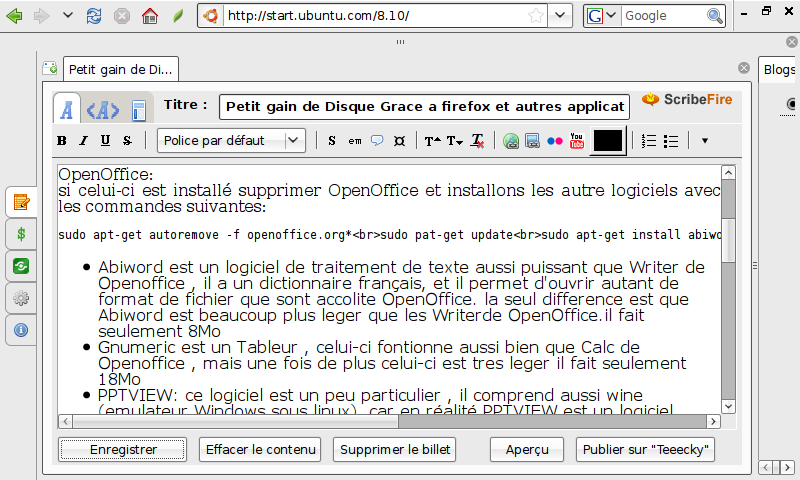This screenshot has height=480, width=800.
Task: Insert a numbered list
Action: point(649,141)
